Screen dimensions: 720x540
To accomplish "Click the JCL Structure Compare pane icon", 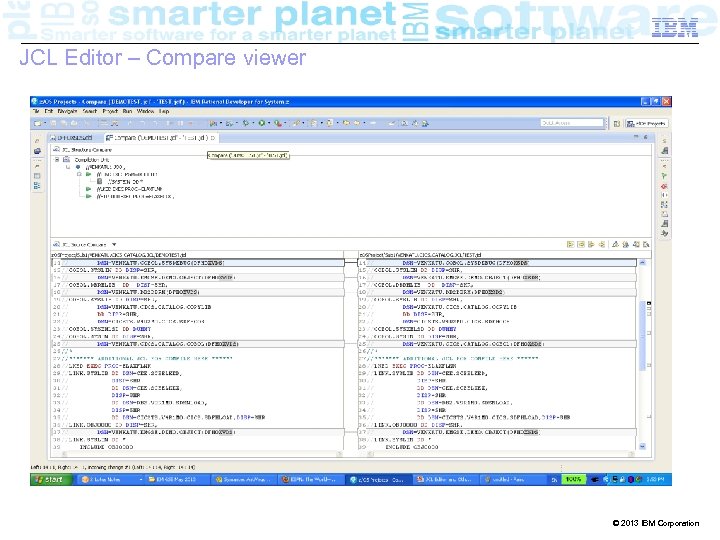I will pos(56,150).
